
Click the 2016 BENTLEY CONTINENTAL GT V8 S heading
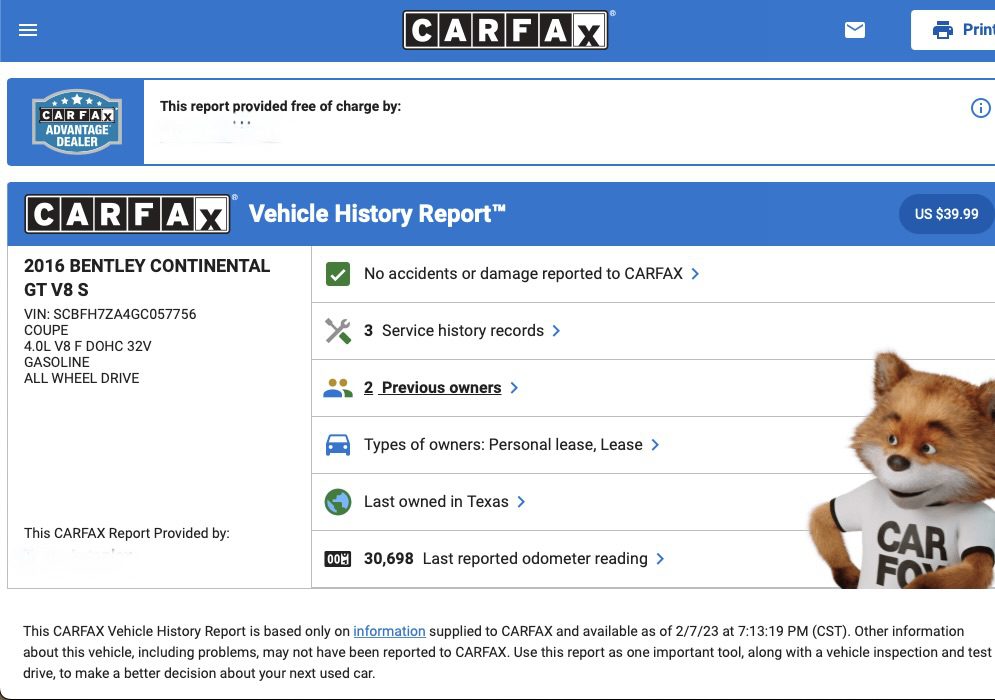[x=147, y=277]
